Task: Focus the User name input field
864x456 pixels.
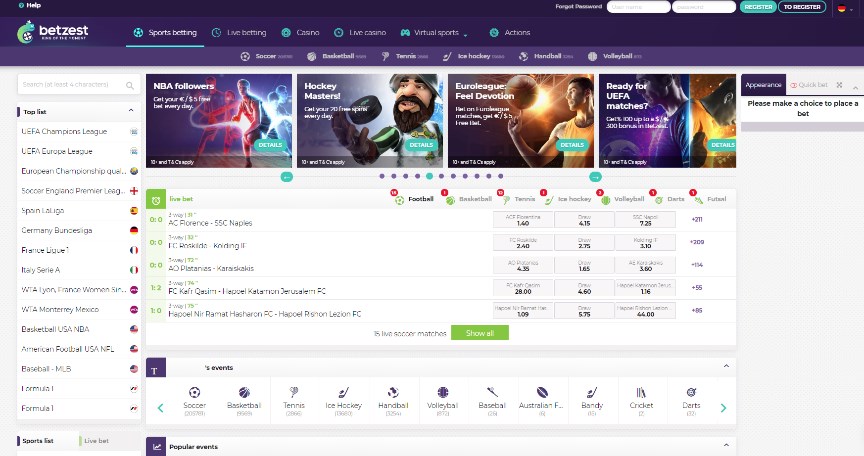Action: 639,7
